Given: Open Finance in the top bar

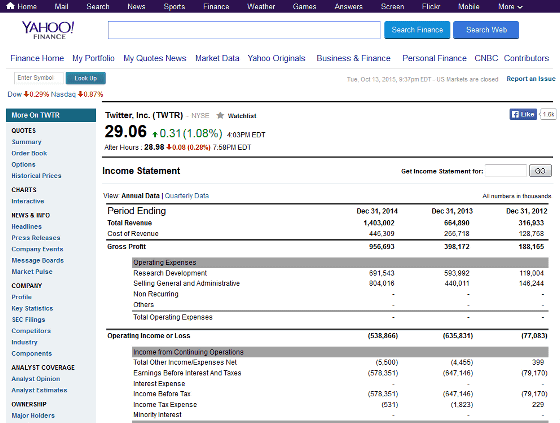Looking at the screenshot, I should coord(216,6).
